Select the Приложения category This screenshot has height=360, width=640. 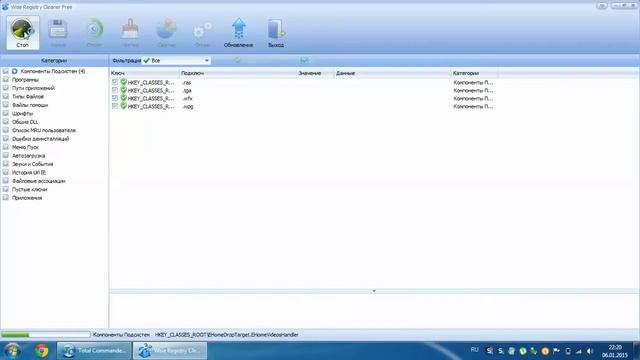(27, 198)
